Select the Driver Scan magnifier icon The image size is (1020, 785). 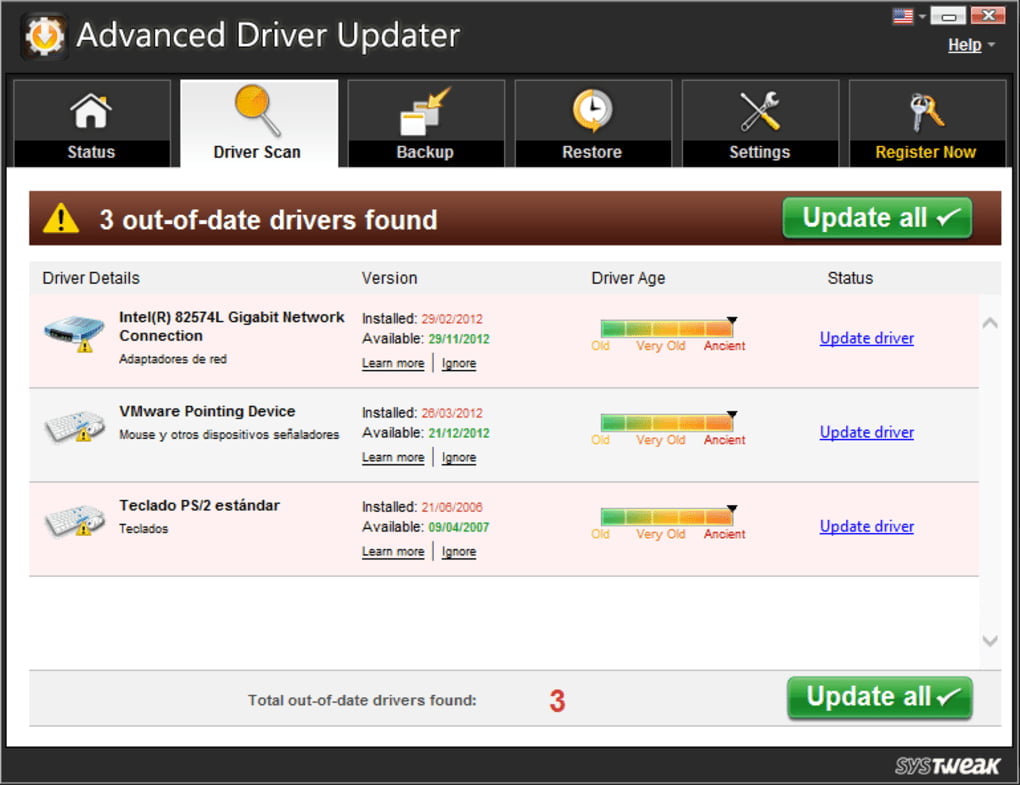[x=258, y=108]
